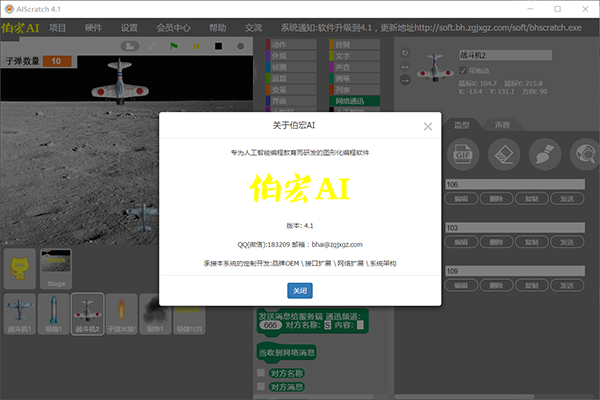Check the 对方消息 checkbox

[x=262, y=386]
